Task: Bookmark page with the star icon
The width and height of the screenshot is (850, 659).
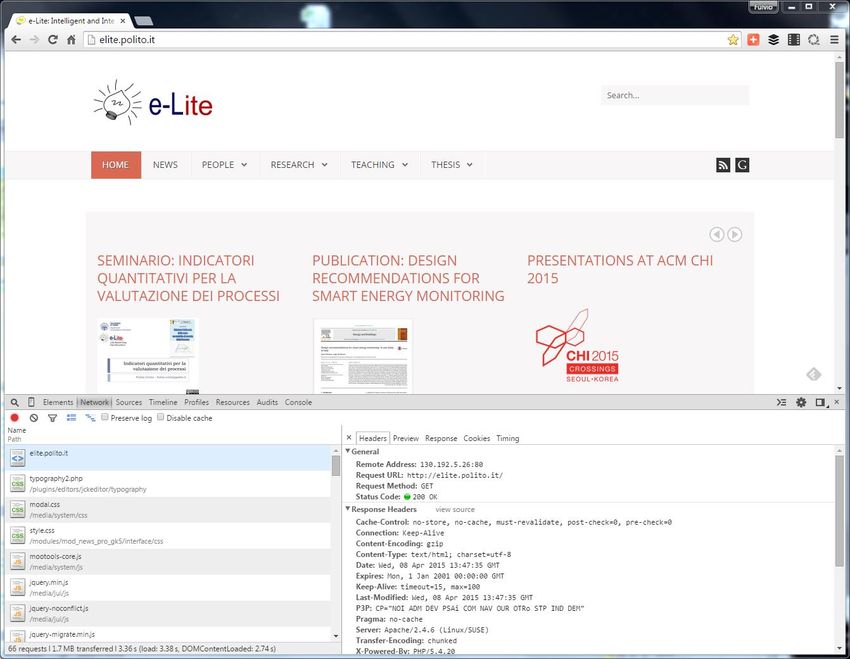Action: tap(733, 40)
